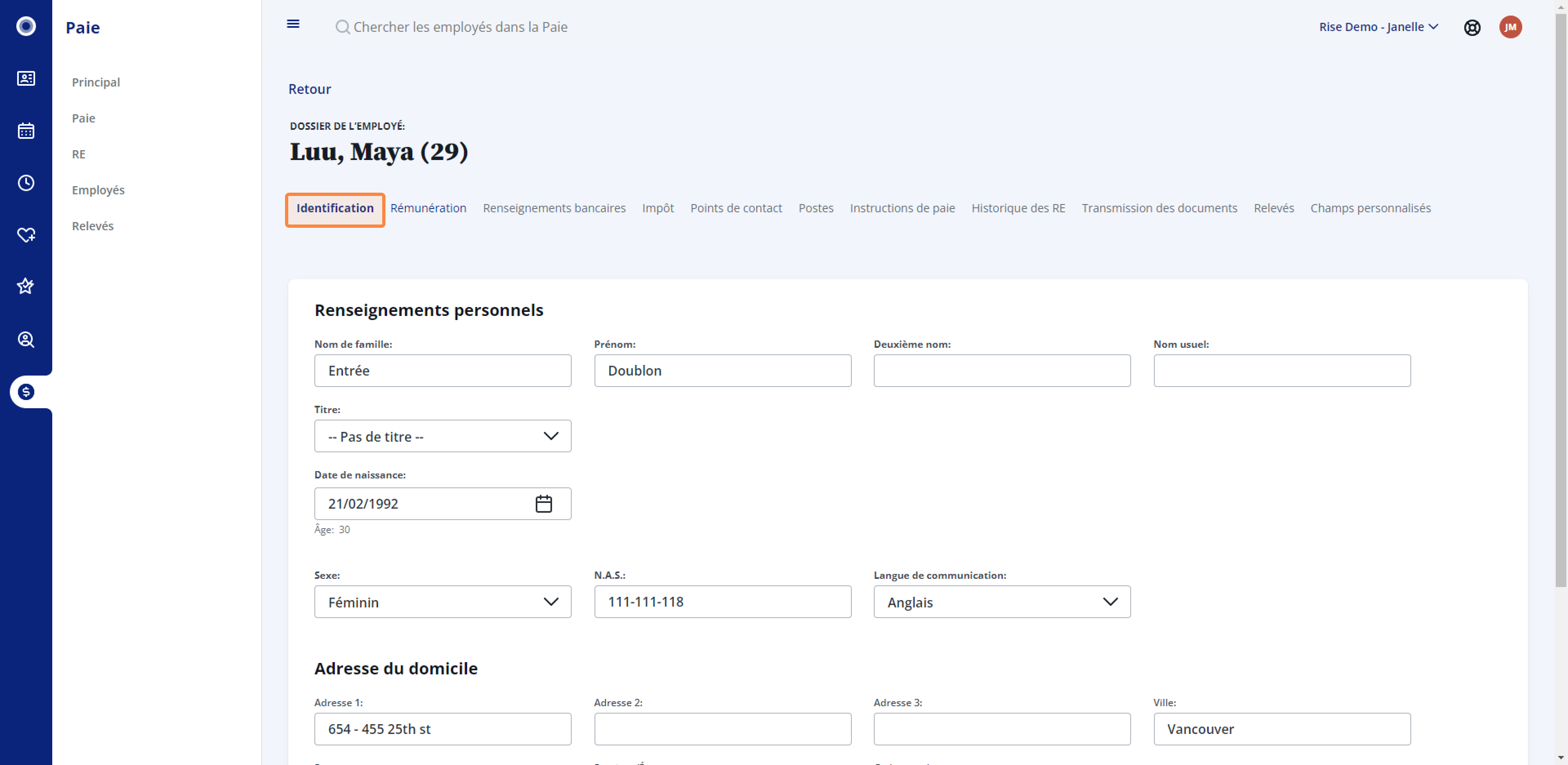Click the Prénom field
Screen dimensions: 1568x765
722,371
